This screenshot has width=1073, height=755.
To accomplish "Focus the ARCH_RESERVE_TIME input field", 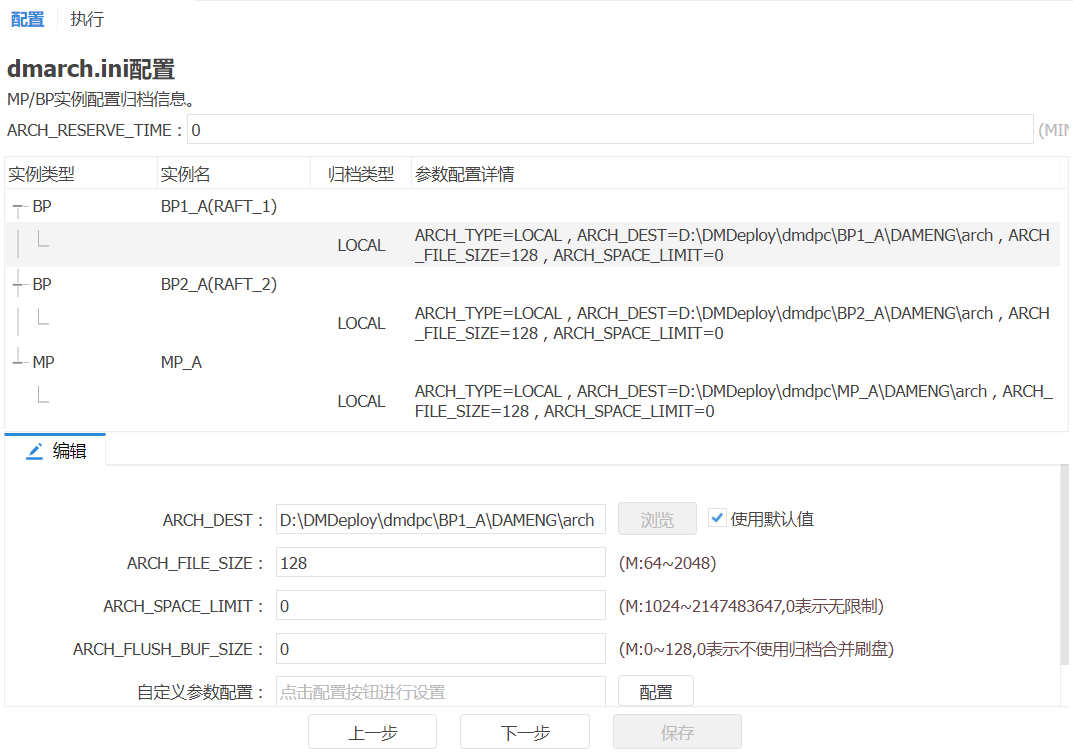I will 609,130.
